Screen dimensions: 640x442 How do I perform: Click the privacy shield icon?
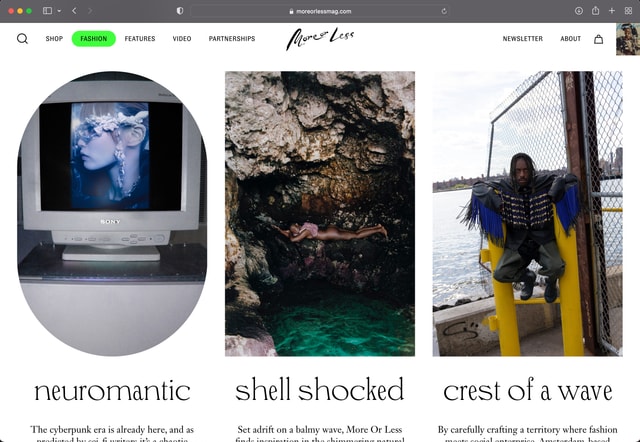[x=180, y=10]
